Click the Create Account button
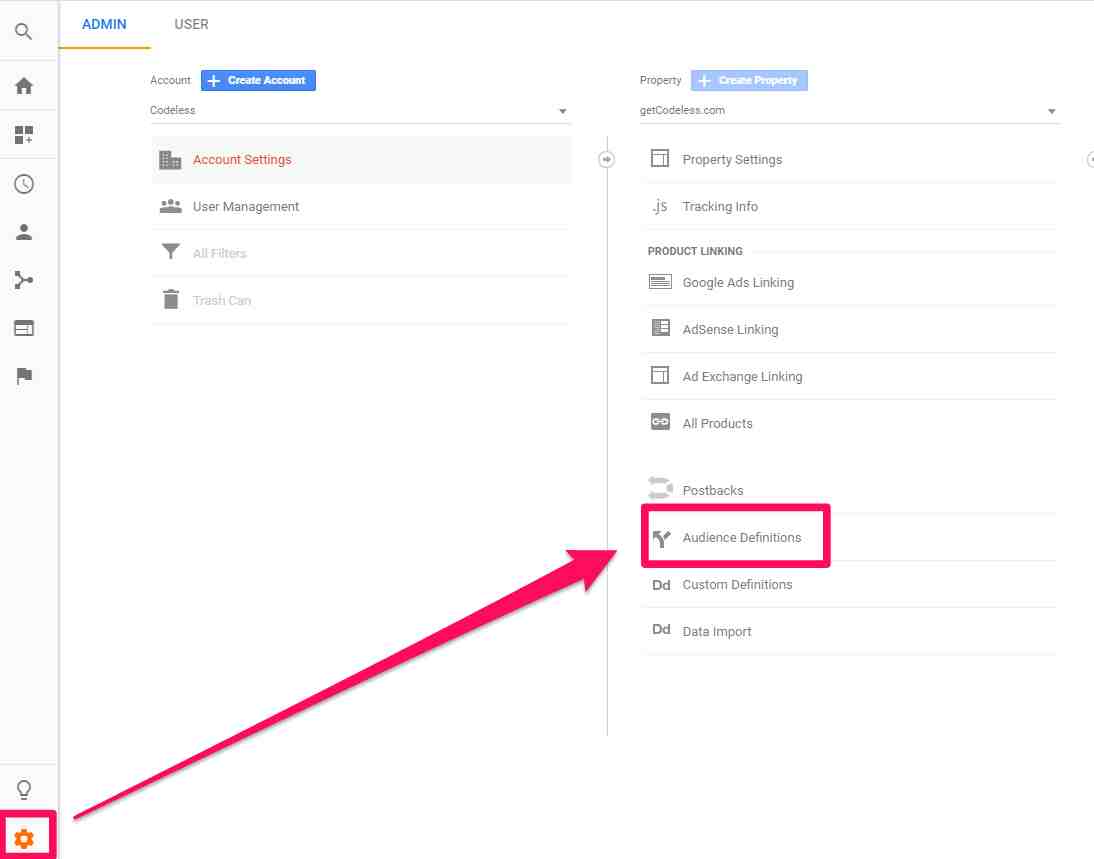This screenshot has width=1094, height=859. click(258, 80)
